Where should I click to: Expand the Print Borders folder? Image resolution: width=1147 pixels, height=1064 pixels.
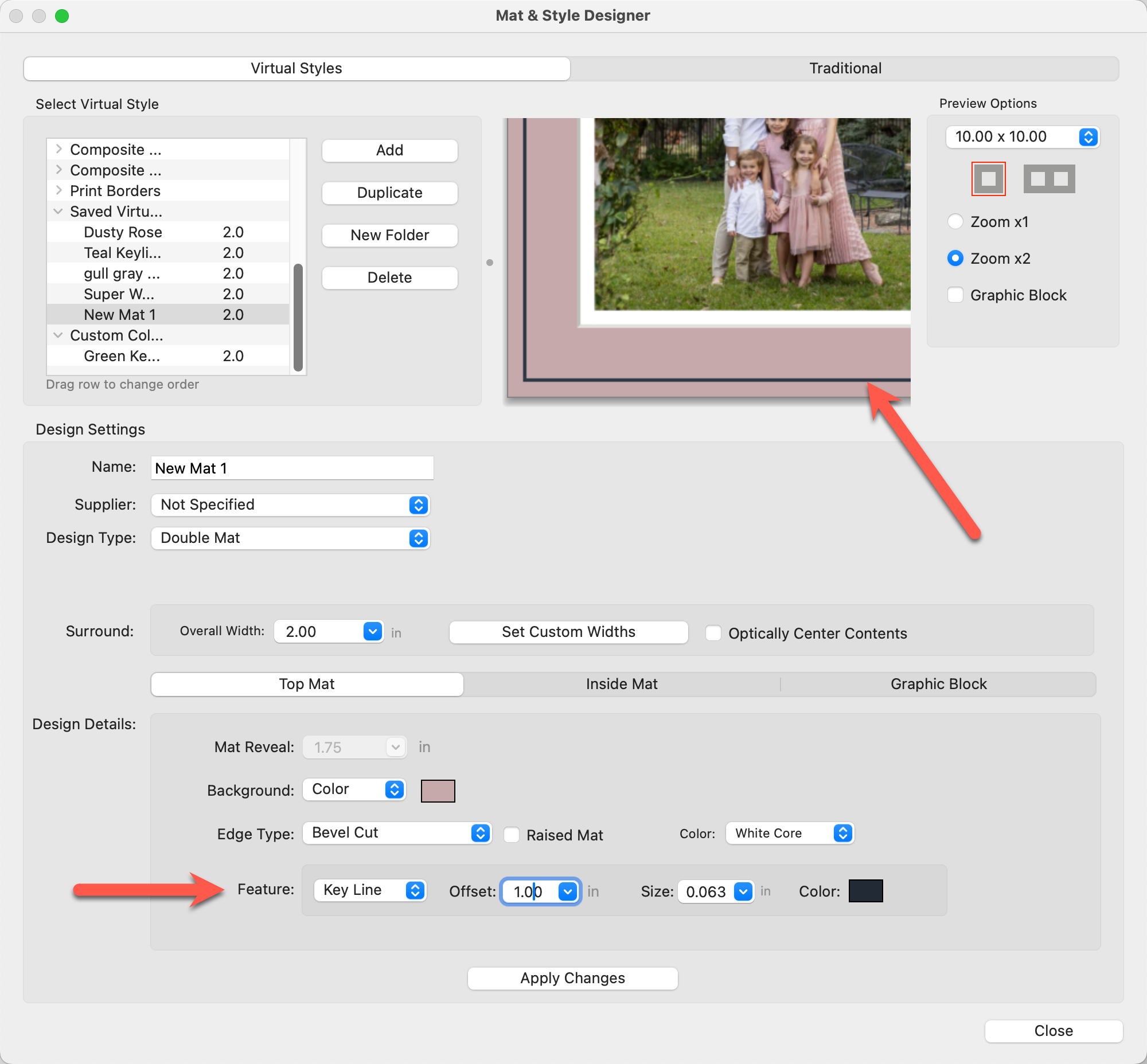pyautogui.click(x=58, y=190)
